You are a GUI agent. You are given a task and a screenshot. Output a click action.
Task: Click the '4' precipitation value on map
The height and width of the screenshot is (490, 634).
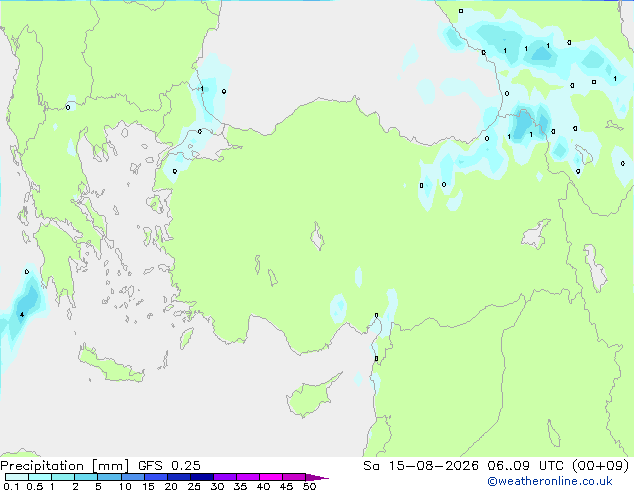[22, 315]
